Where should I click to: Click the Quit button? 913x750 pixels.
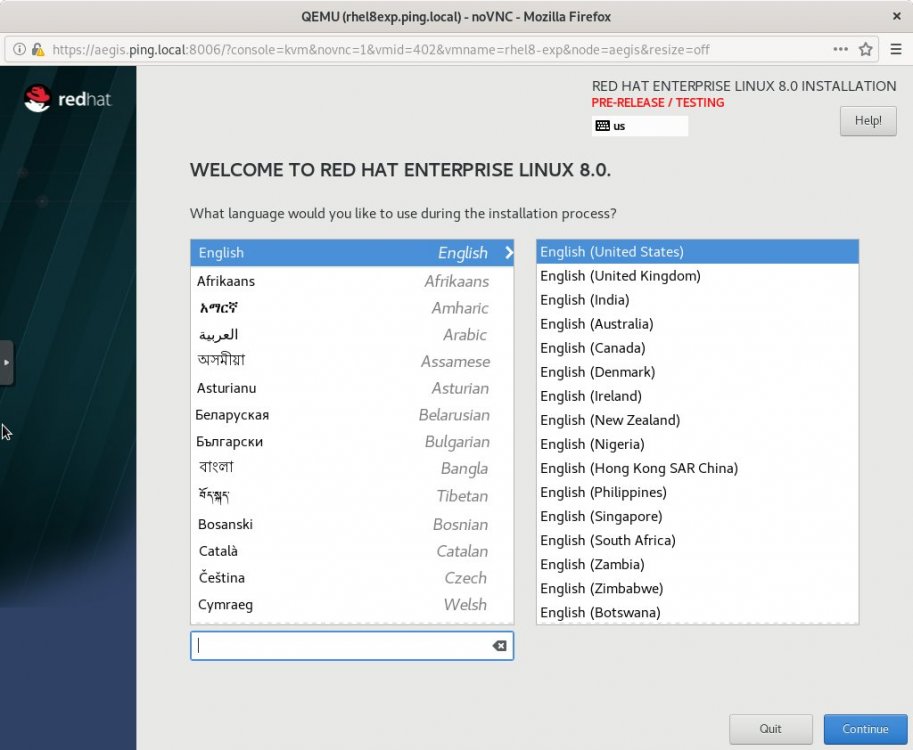click(x=770, y=729)
